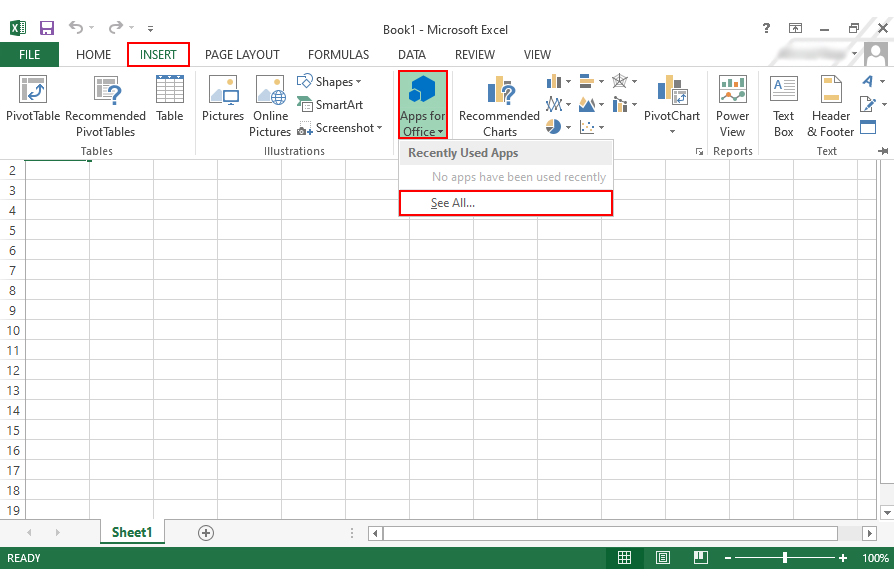The height and width of the screenshot is (586, 894).
Task: Insert a SmartArt graphic
Action: click(x=330, y=105)
